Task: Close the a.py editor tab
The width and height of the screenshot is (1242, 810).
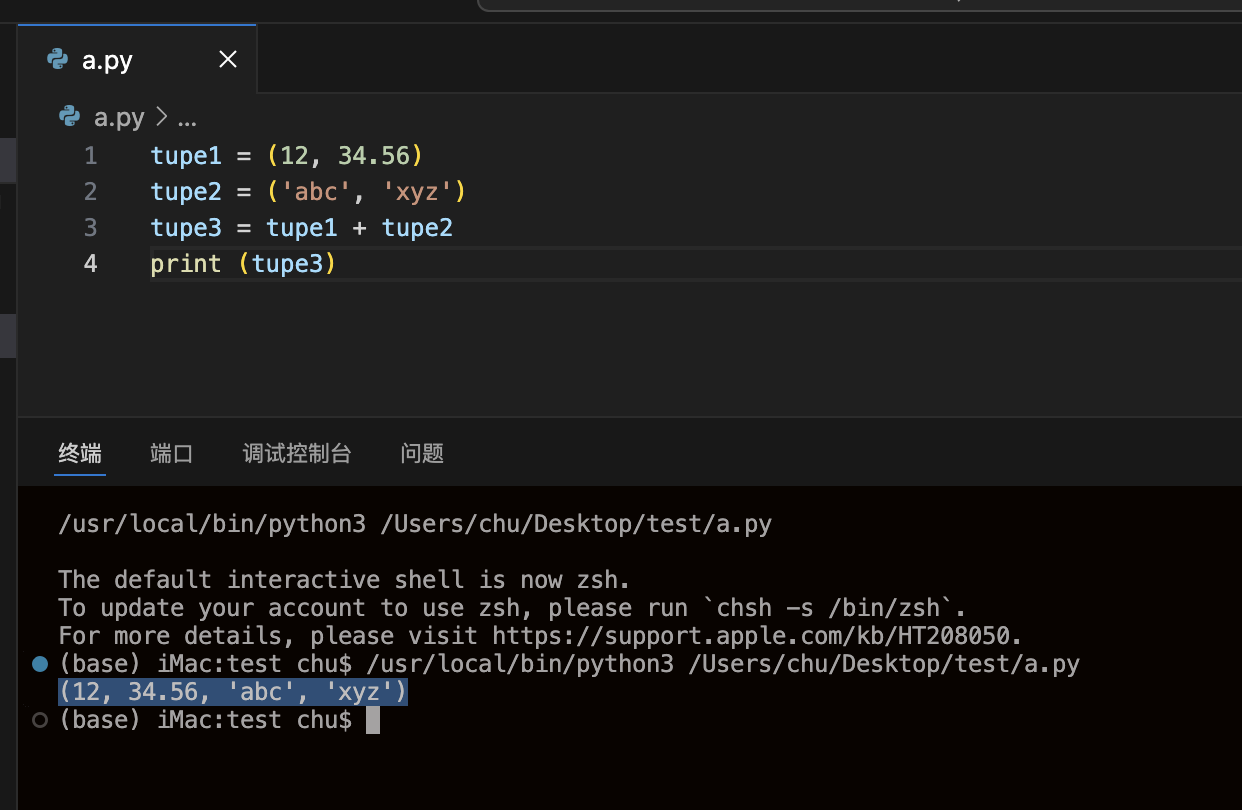Action: 228,60
